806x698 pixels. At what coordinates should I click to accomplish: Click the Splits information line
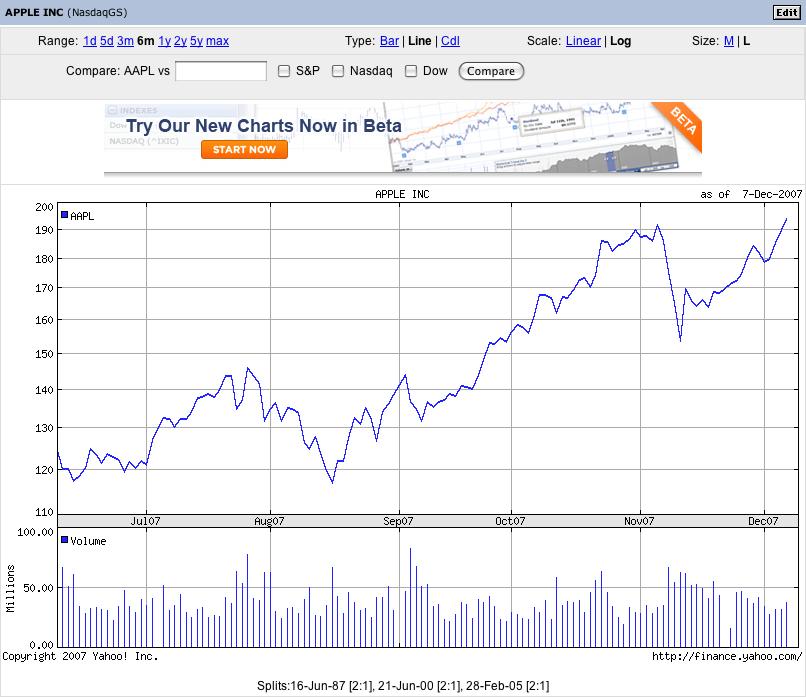tap(403, 686)
